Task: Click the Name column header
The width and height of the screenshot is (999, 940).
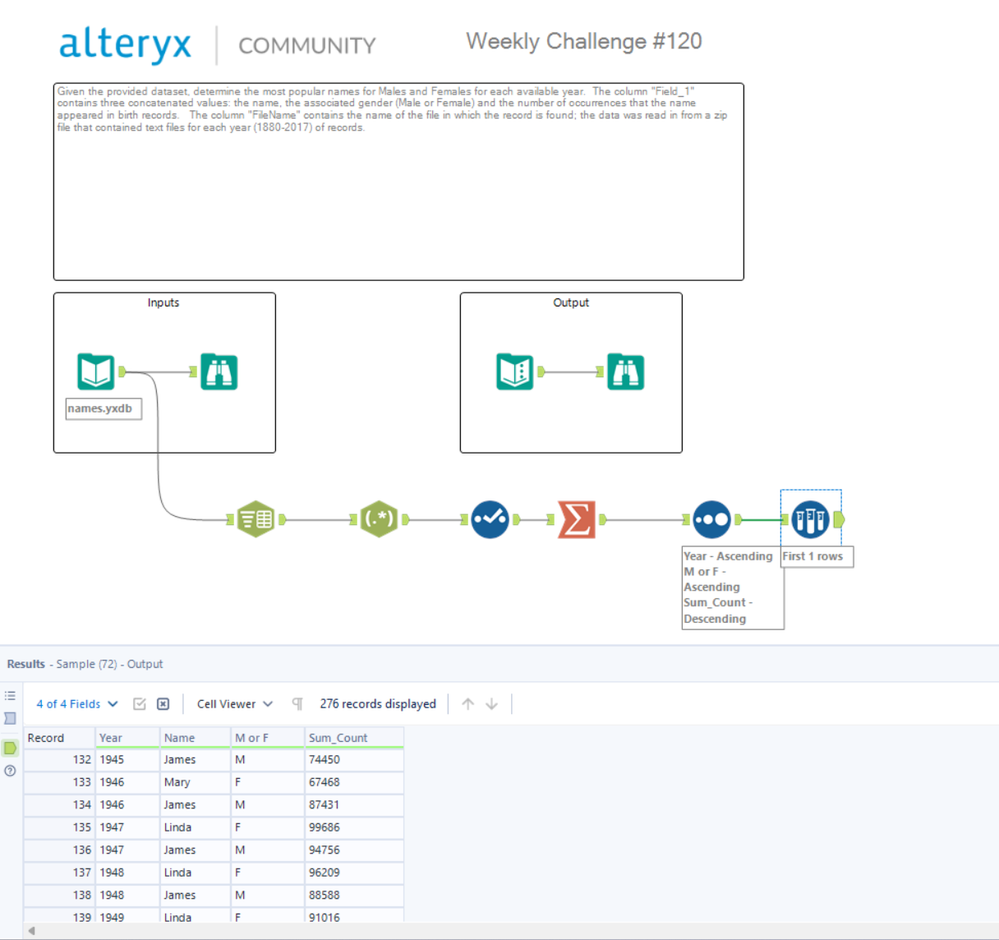Action: click(x=195, y=737)
